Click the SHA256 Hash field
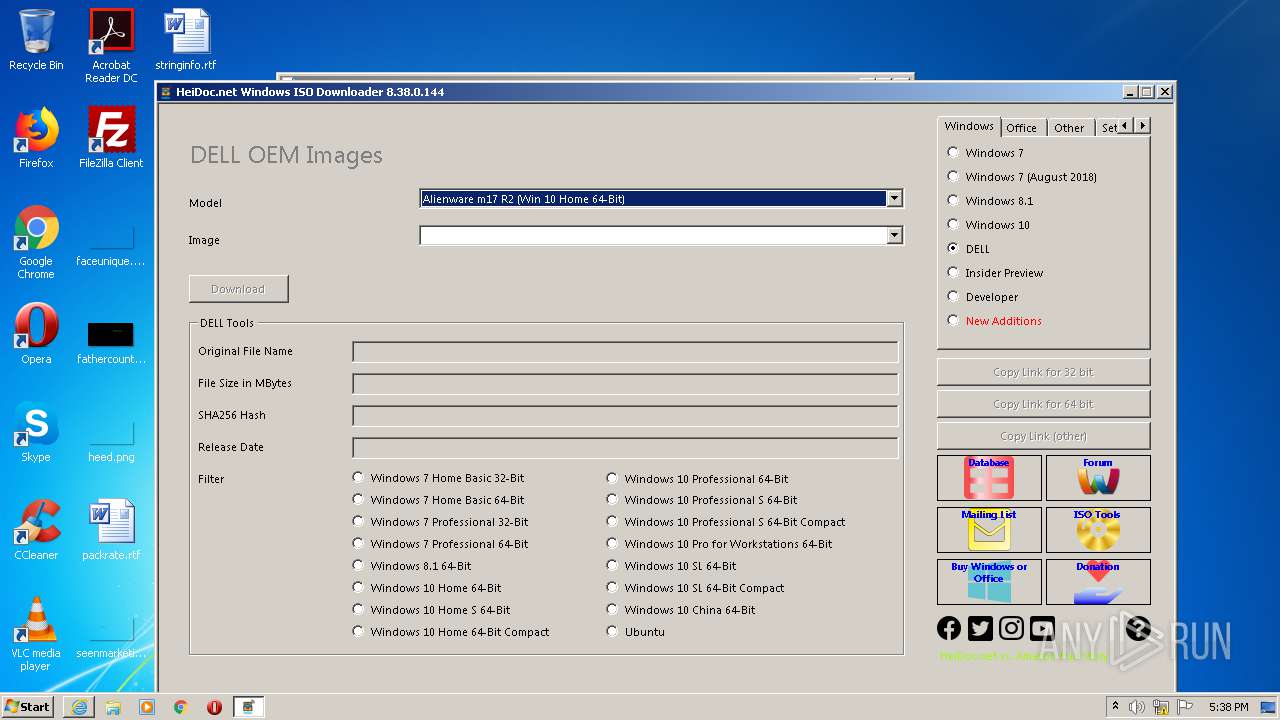 click(625, 416)
